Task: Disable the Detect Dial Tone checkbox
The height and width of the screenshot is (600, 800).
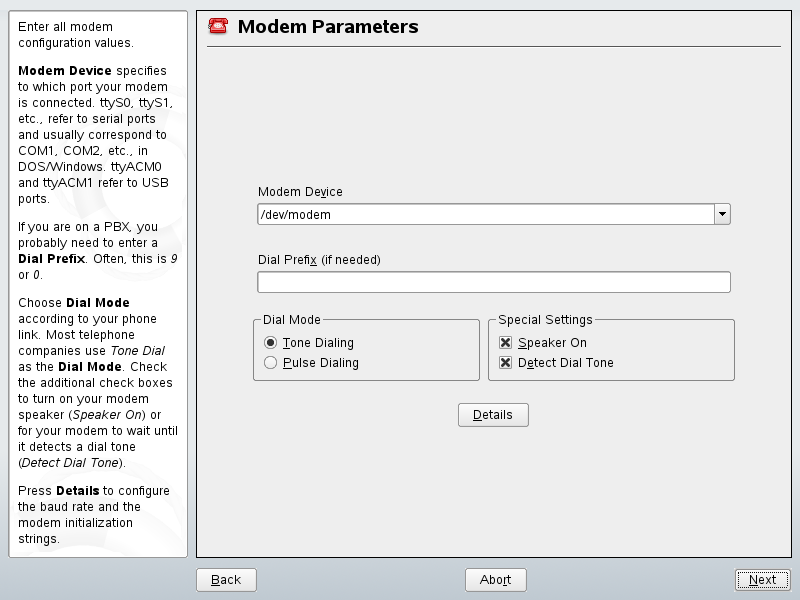Action: (x=506, y=363)
